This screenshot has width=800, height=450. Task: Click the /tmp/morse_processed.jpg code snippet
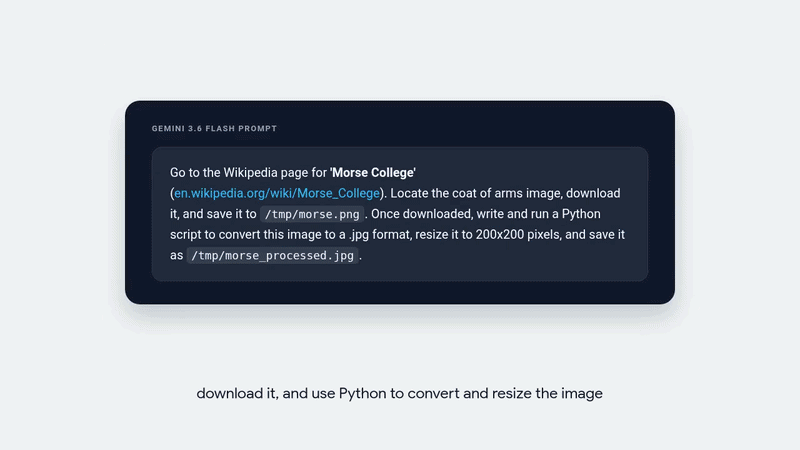[272, 256]
